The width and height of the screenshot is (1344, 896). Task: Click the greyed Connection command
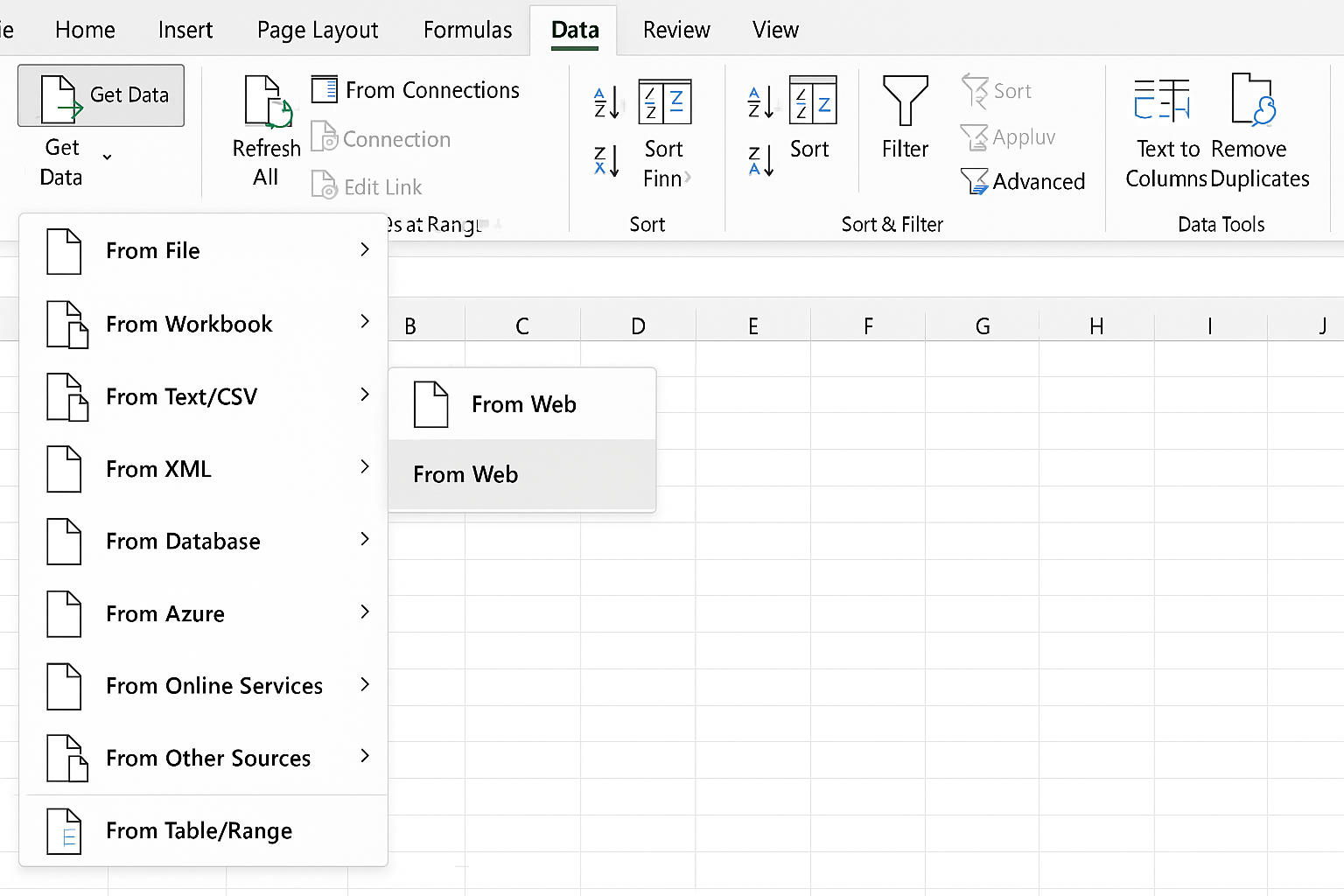tap(381, 138)
